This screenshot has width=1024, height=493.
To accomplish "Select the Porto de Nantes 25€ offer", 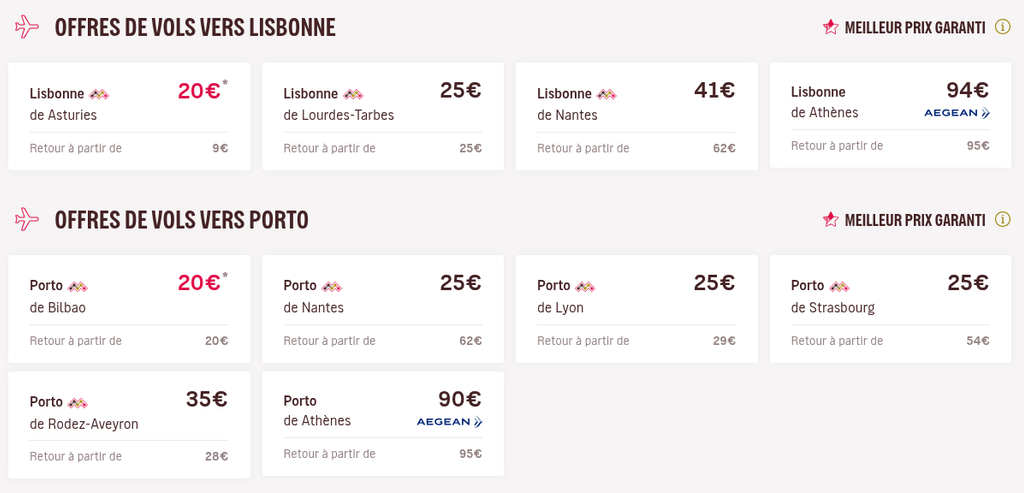I will coord(383,309).
